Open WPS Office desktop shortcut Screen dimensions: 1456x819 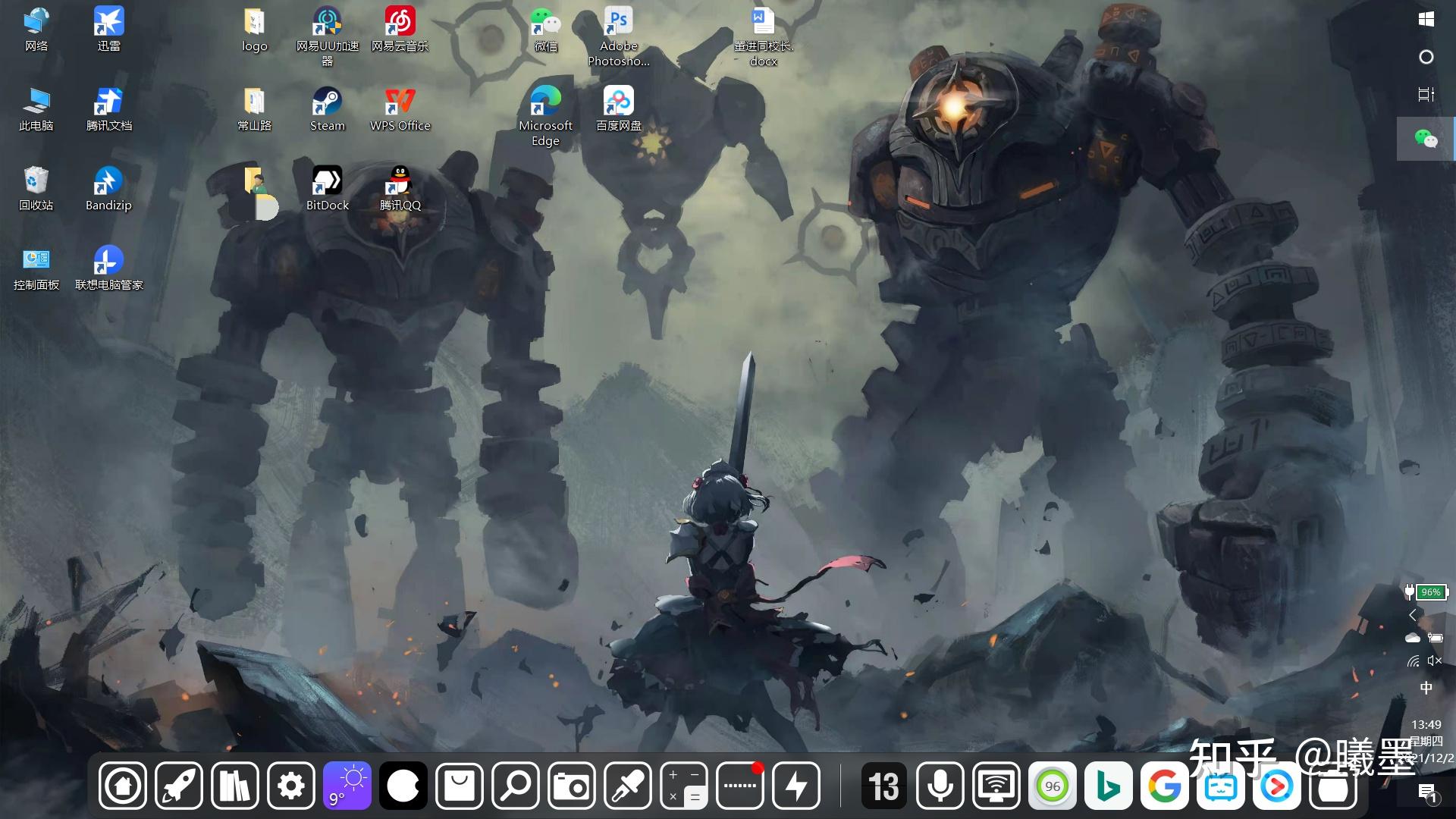coord(400,109)
